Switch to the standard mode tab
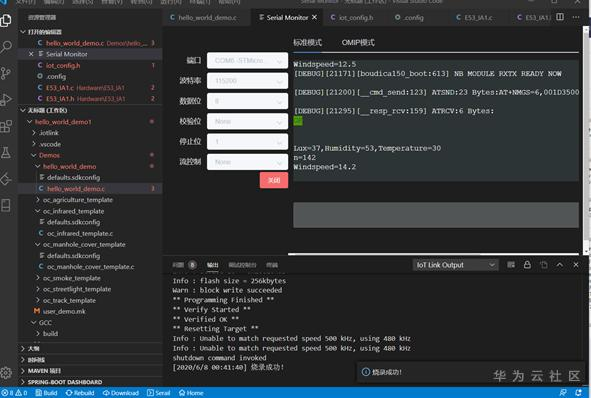Image resolution: width=591 pixels, height=398 pixels. 308,42
